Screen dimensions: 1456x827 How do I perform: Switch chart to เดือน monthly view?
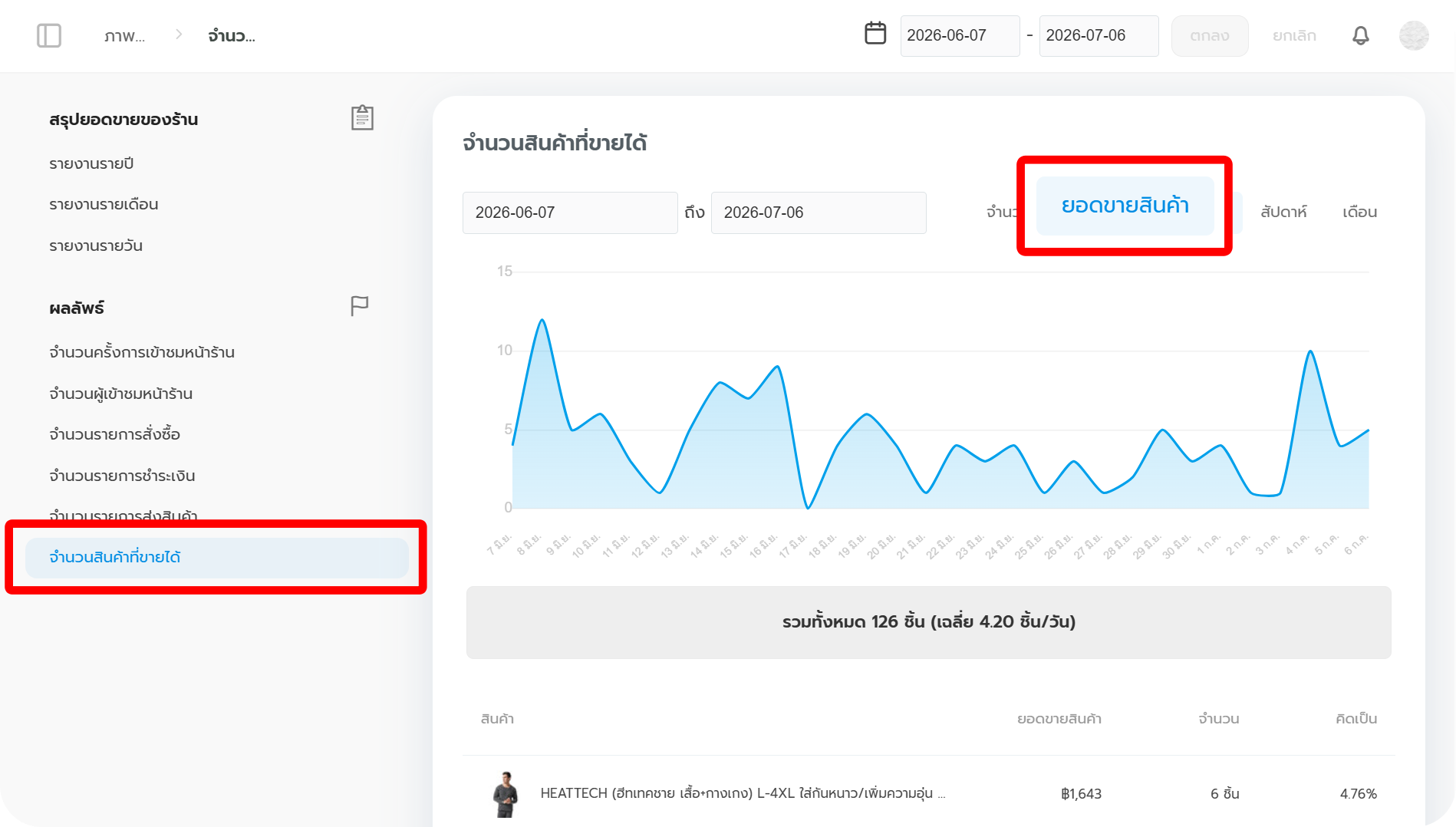coord(1359,212)
